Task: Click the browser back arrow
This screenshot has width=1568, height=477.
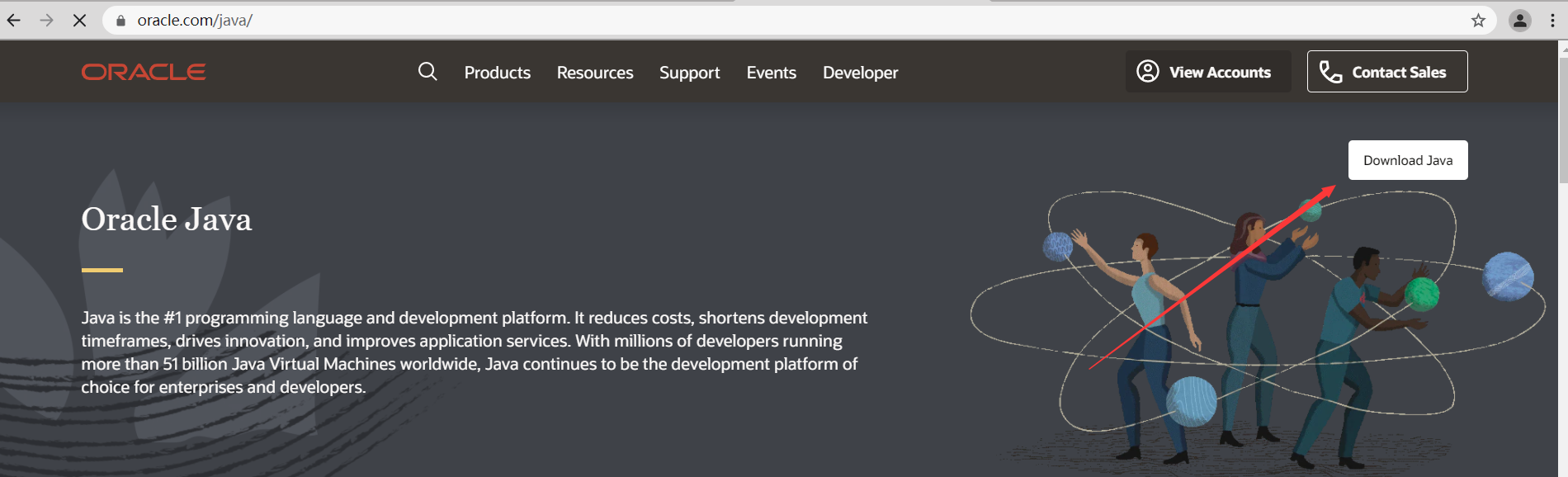Action: point(14,21)
